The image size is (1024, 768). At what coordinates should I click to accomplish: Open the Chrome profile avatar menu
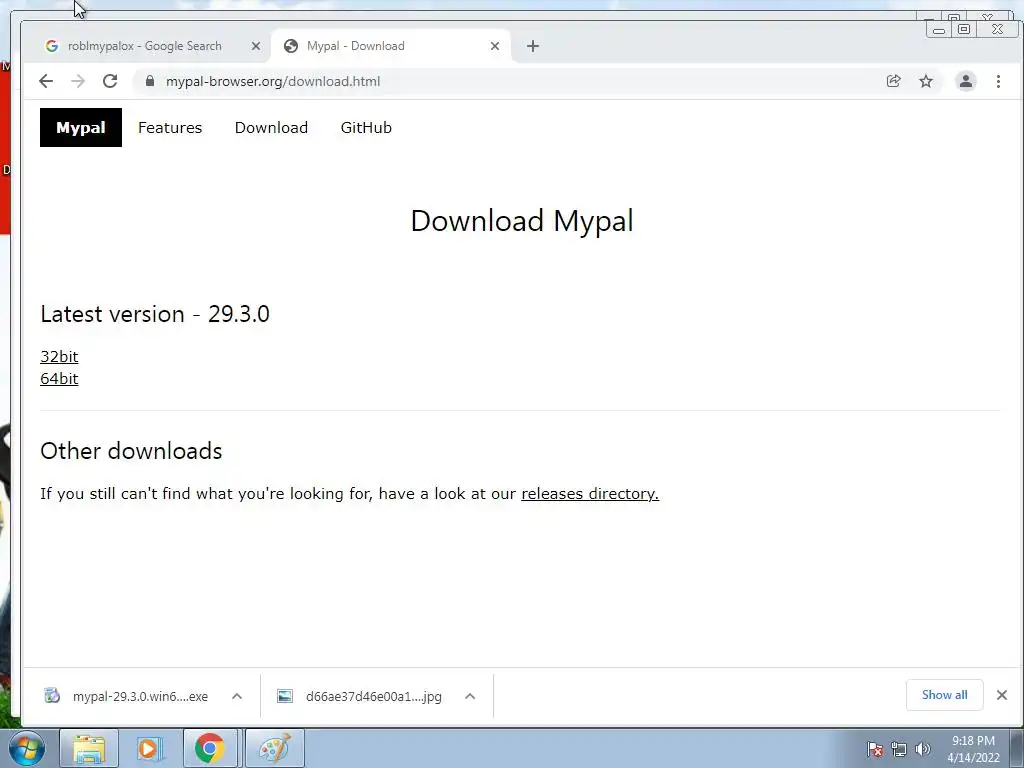click(x=965, y=81)
